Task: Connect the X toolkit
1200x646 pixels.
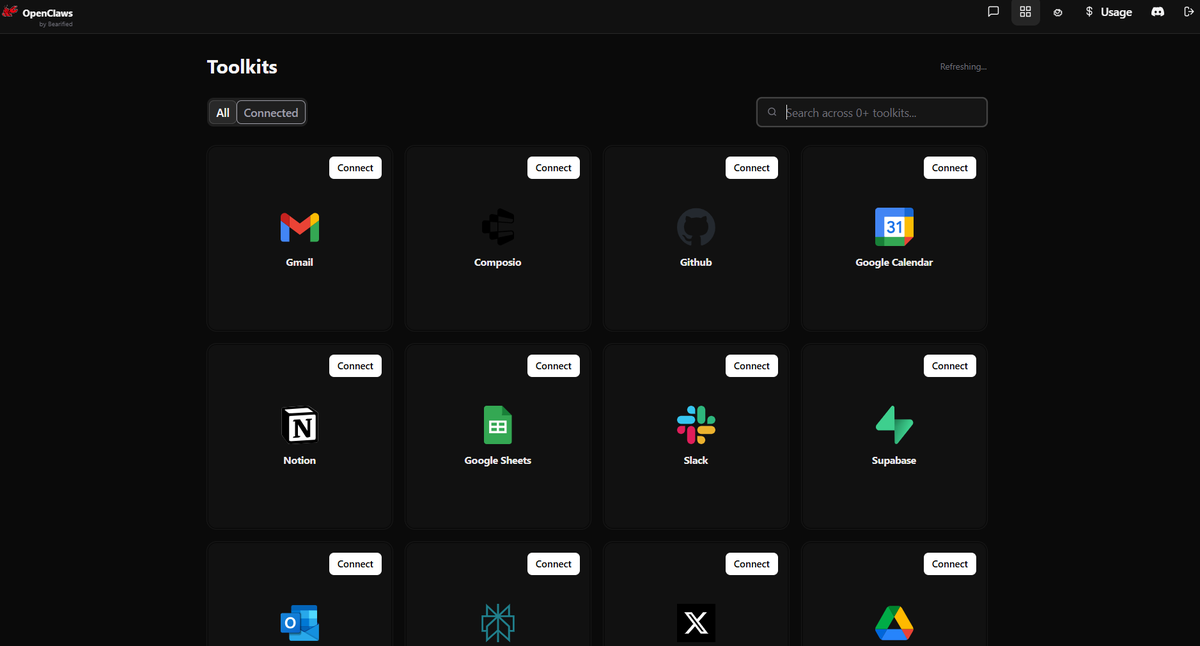Action: click(x=751, y=564)
